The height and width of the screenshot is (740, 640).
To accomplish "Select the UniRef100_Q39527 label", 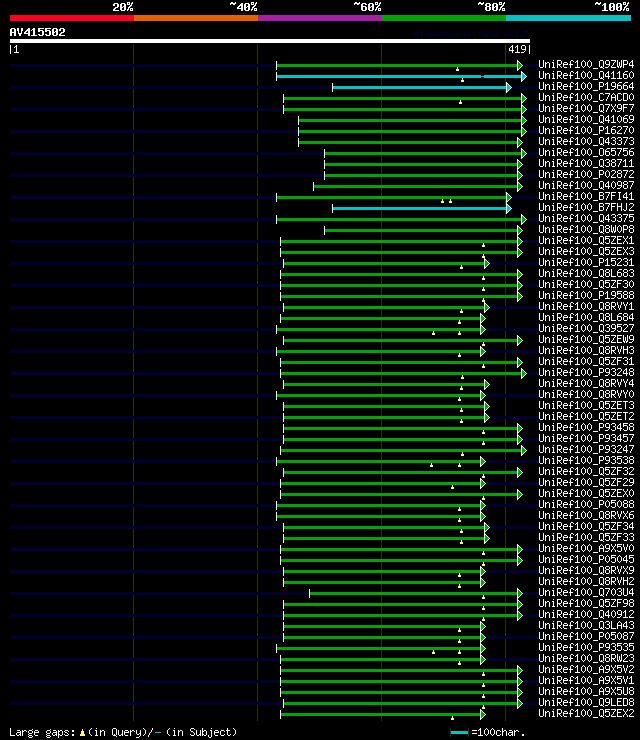I will click(586, 328).
